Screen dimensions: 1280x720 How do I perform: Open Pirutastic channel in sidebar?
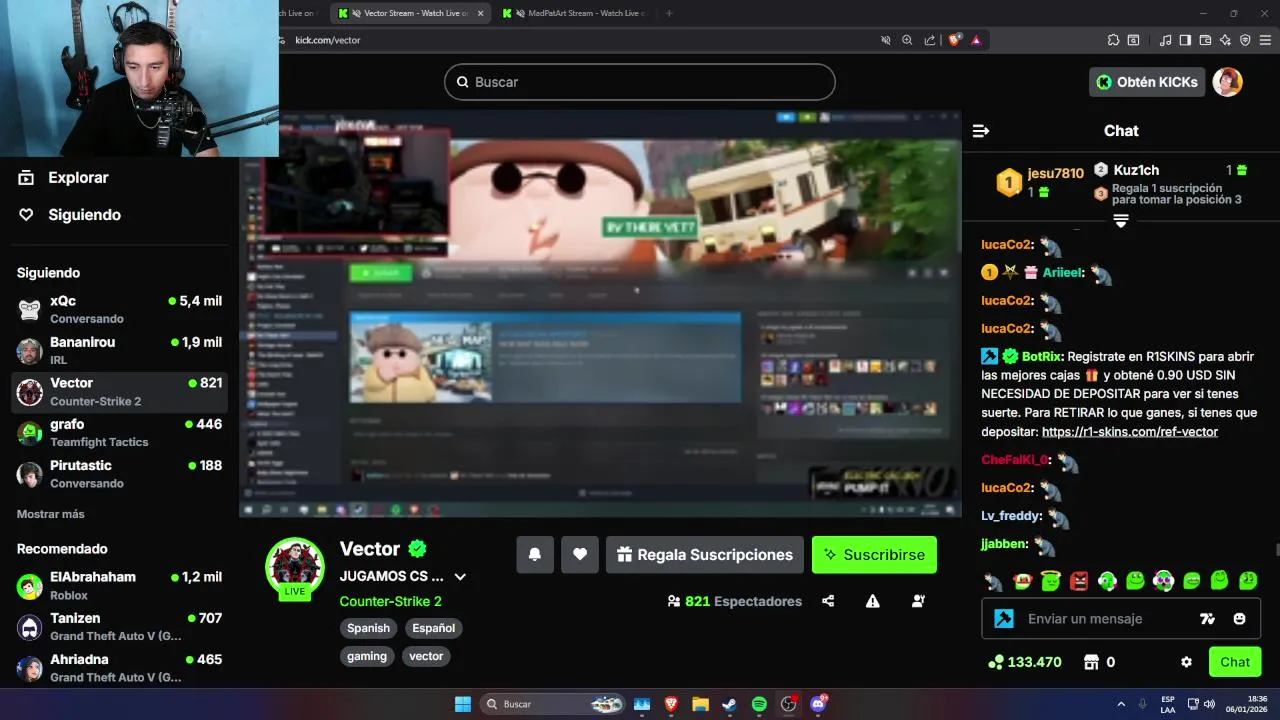pos(120,473)
